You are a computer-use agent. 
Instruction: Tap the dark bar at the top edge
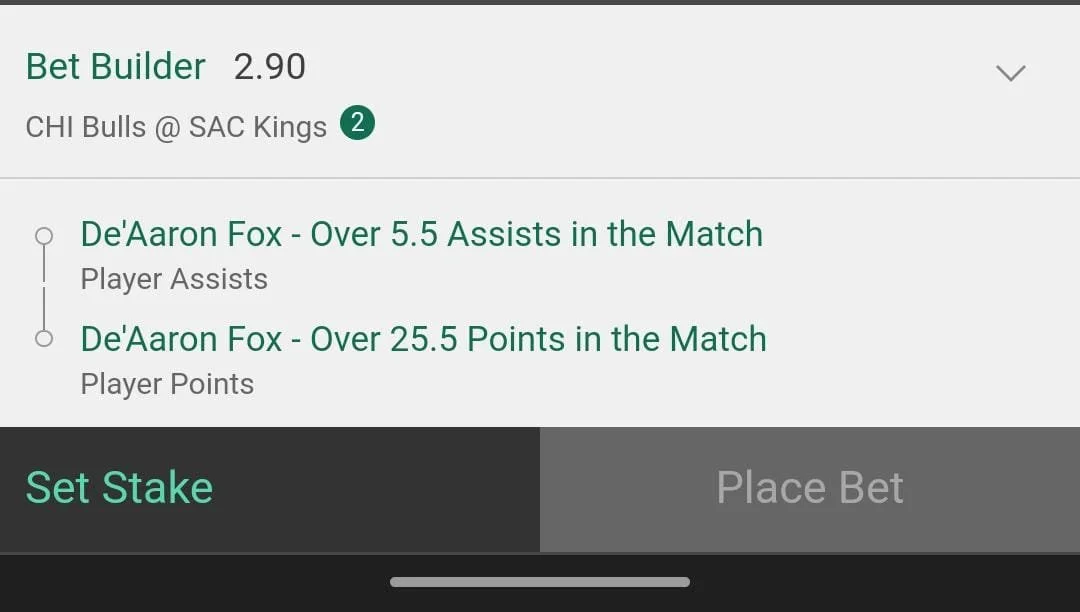point(540,3)
